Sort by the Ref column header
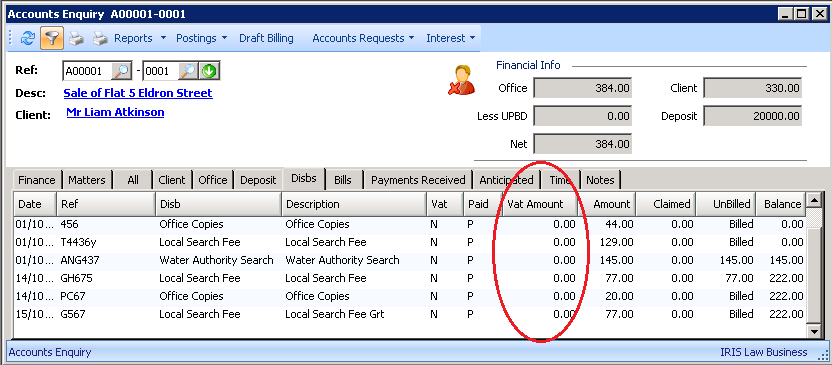The width and height of the screenshot is (832, 365). pyautogui.click(x=106, y=204)
